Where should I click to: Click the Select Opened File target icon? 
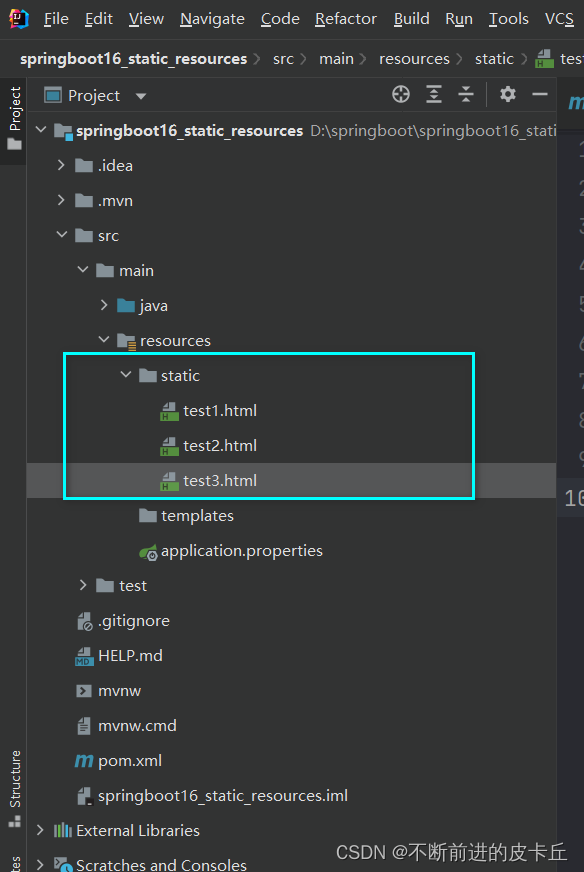(x=400, y=95)
